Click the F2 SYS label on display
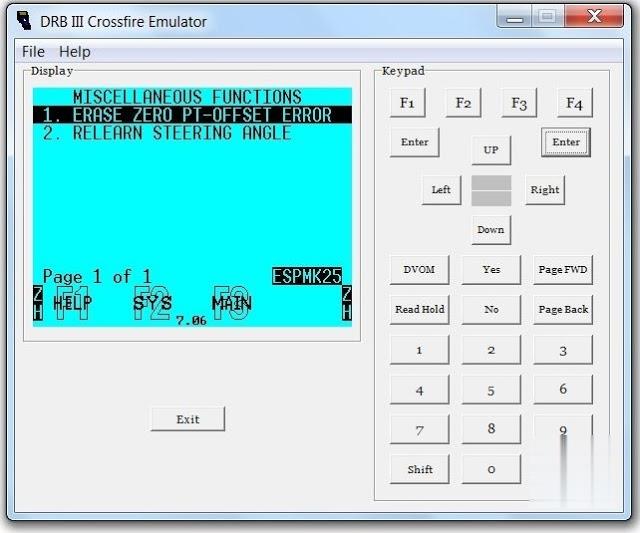Viewport: 640px width, 533px height. pyautogui.click(x=152, y=303)
